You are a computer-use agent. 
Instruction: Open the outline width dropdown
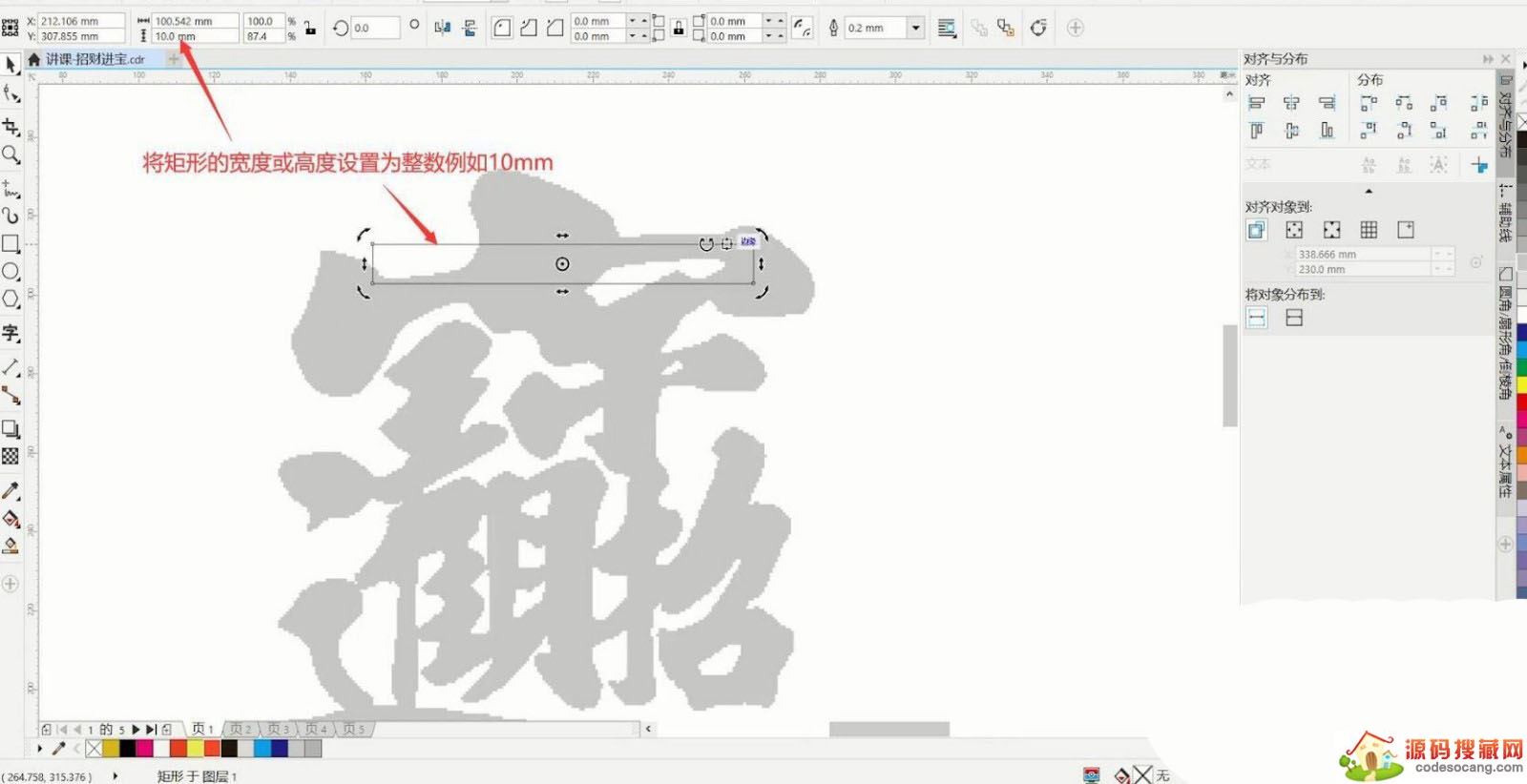click(915, 28)
